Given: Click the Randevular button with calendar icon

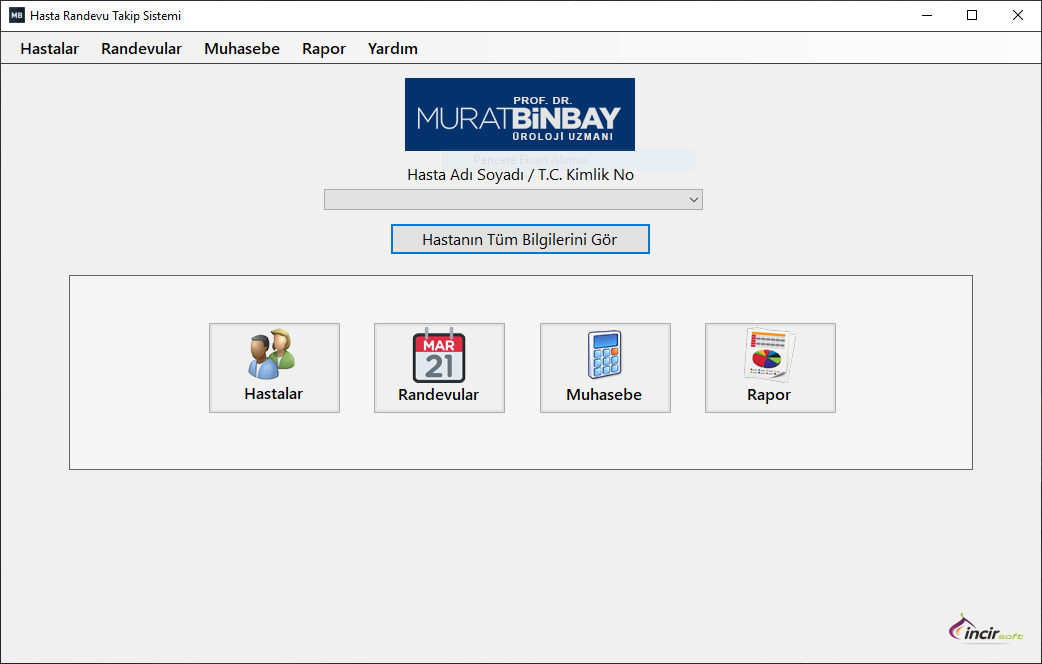Looking at the screenshot, I should pos(439,368).
